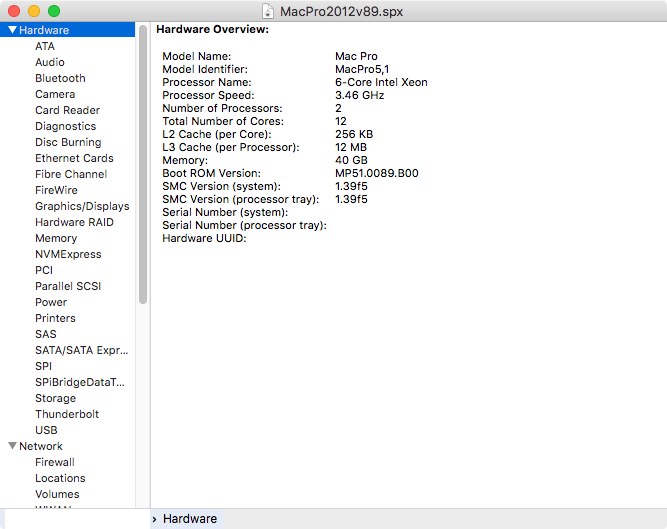667x529 pixels.
Task: Select Locations under Network
Action: pos(60,478)
